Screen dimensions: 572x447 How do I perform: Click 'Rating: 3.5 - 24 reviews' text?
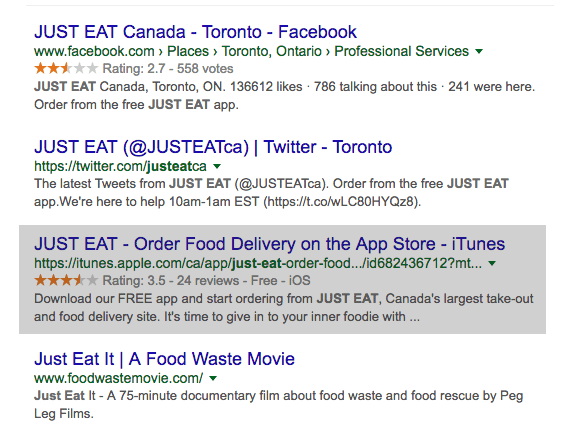(171, 281)
